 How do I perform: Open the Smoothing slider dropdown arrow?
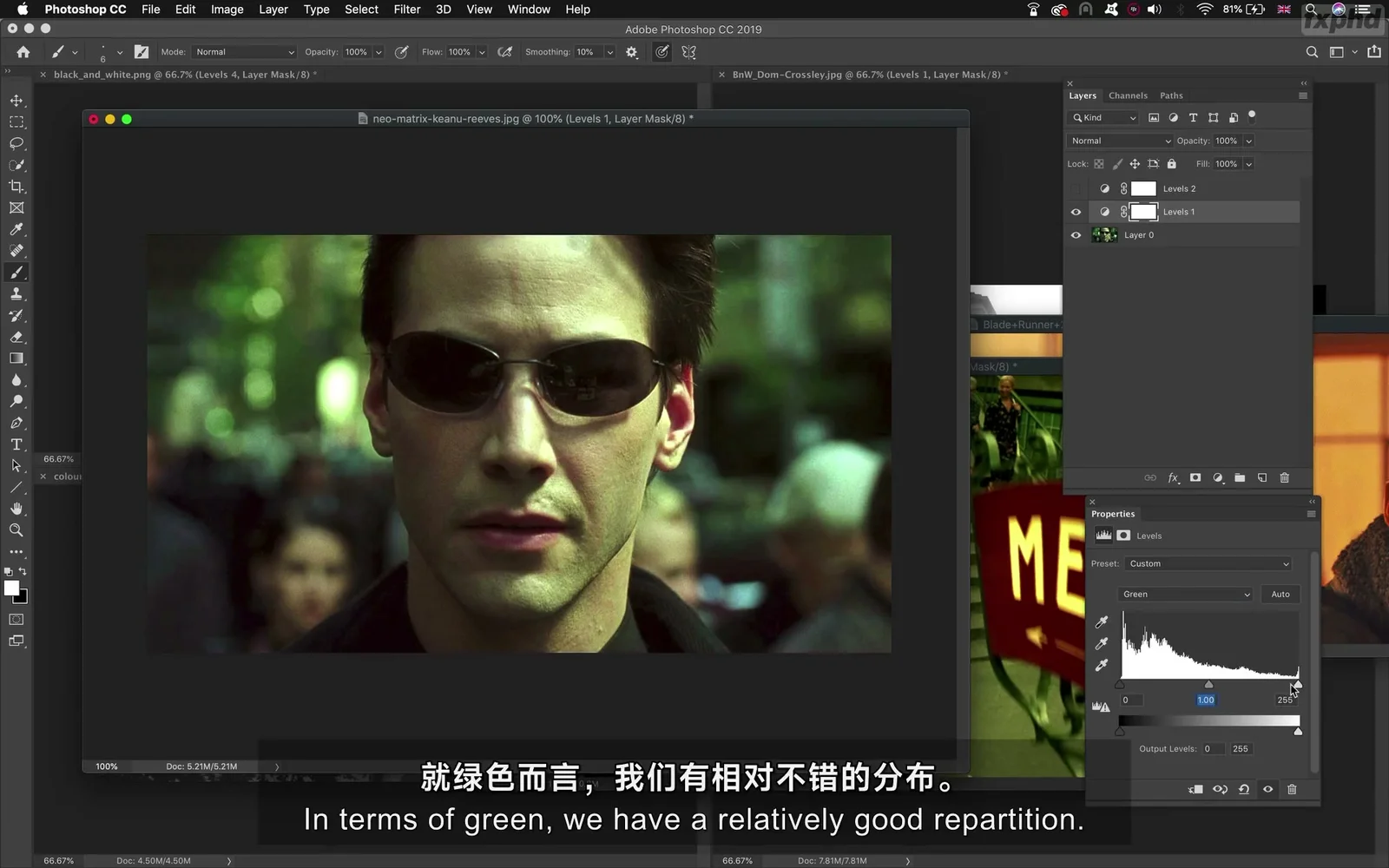tap(609, 52)
